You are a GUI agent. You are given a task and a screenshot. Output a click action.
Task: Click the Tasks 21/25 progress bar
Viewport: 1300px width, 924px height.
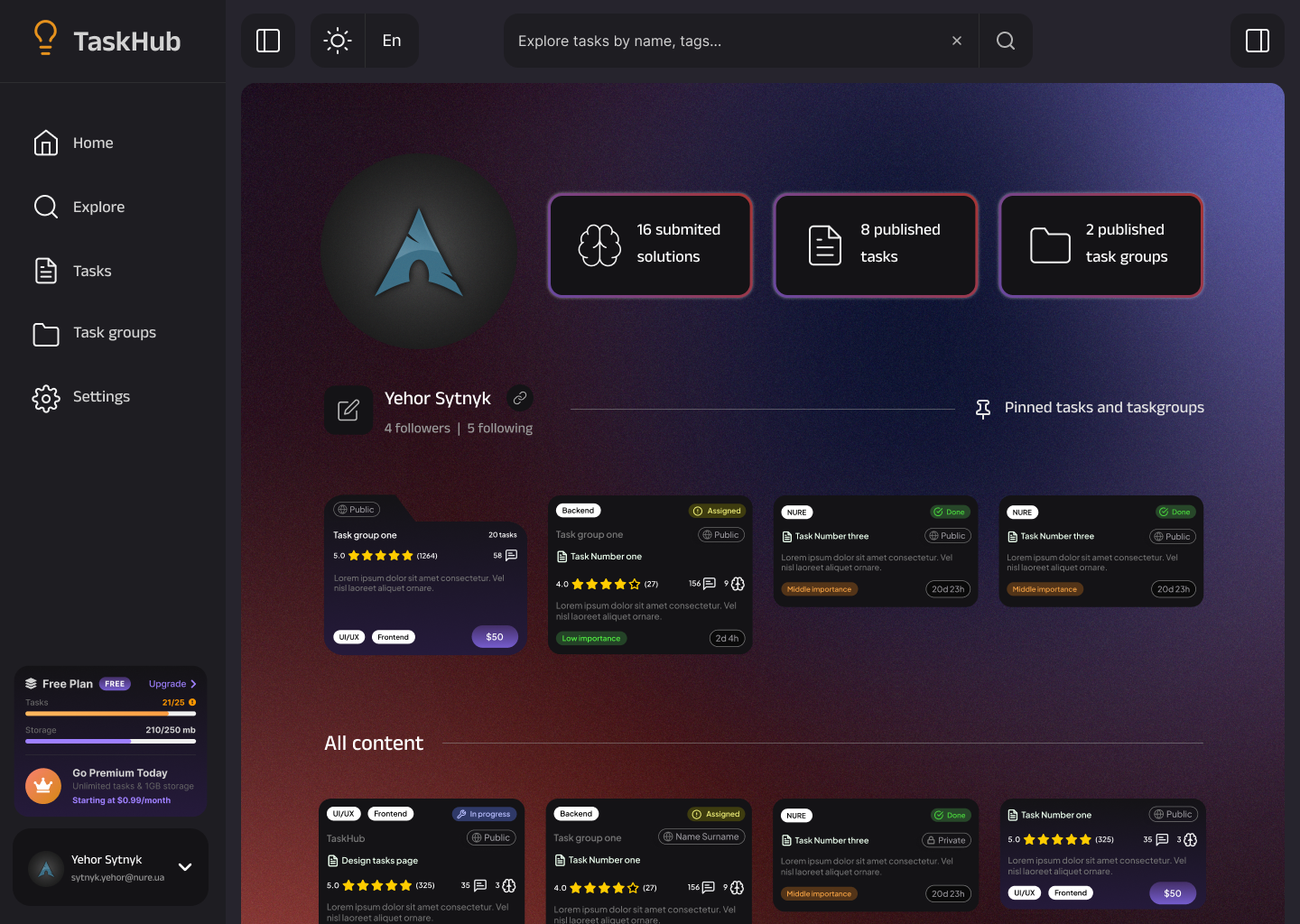pos(110,713)
